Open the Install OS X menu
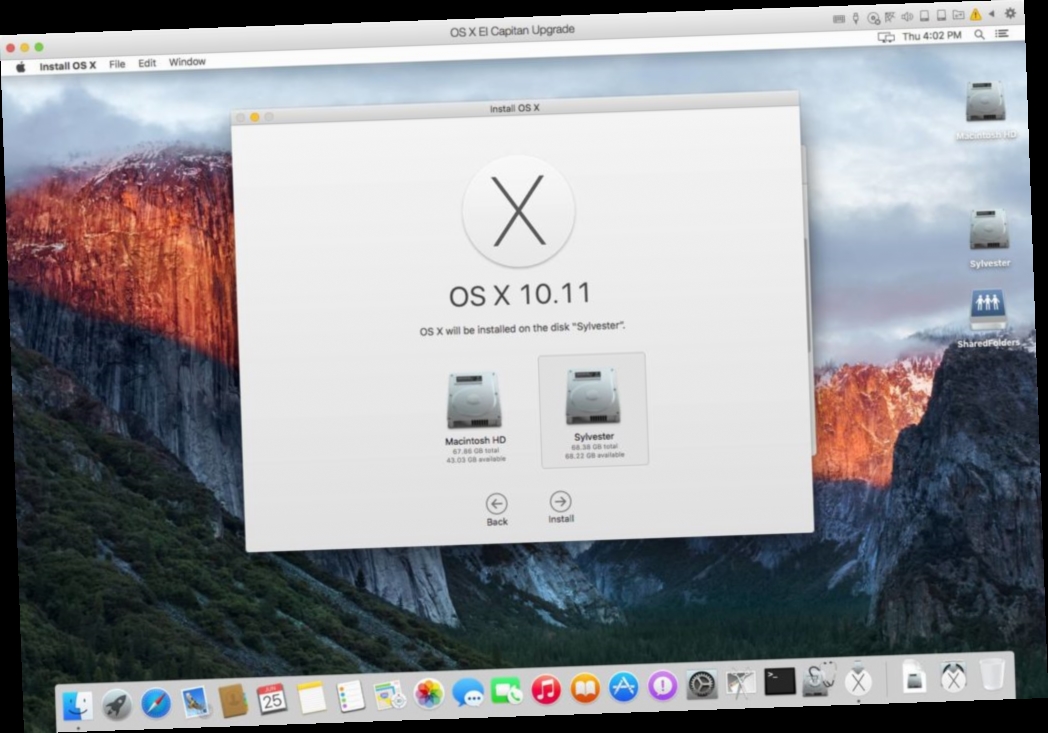Image resolution: width=1048 pixels, height=733 pixels. pyautogui.click(x=68, y=65)
